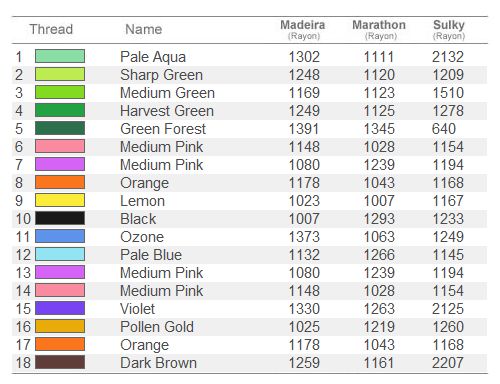Screen dimensions: 500x384
Task: Click the Black thread swatch
Action: pyautogui.click(x=60, y=218)
